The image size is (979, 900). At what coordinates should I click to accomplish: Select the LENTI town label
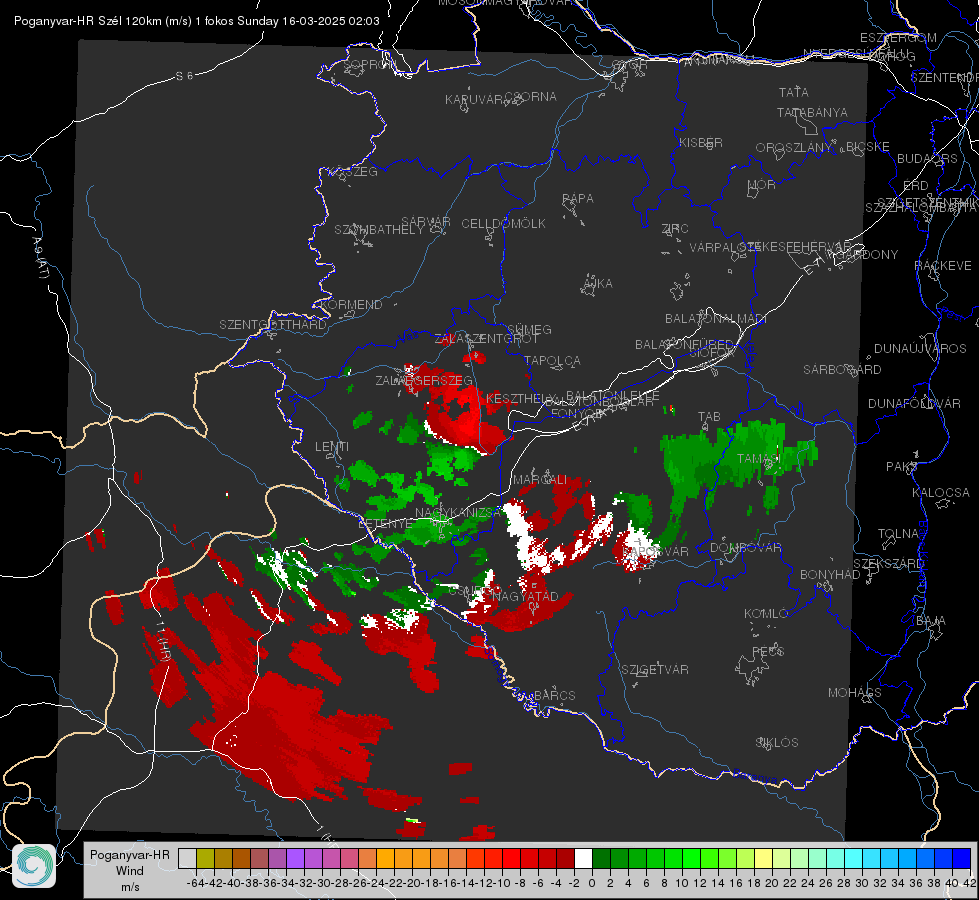point(332,447)
